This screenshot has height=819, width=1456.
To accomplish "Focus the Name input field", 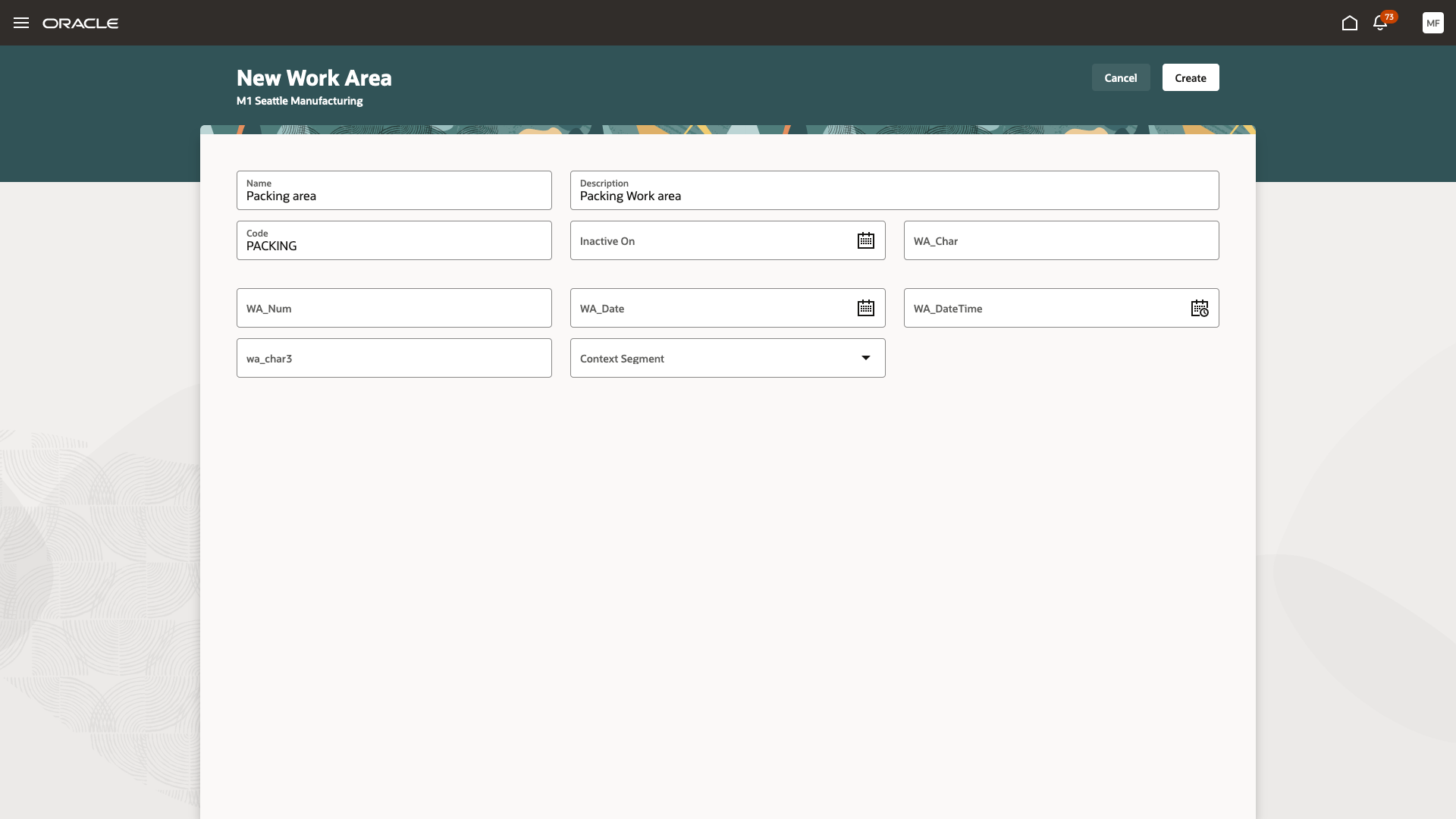I will click(394, 195).
